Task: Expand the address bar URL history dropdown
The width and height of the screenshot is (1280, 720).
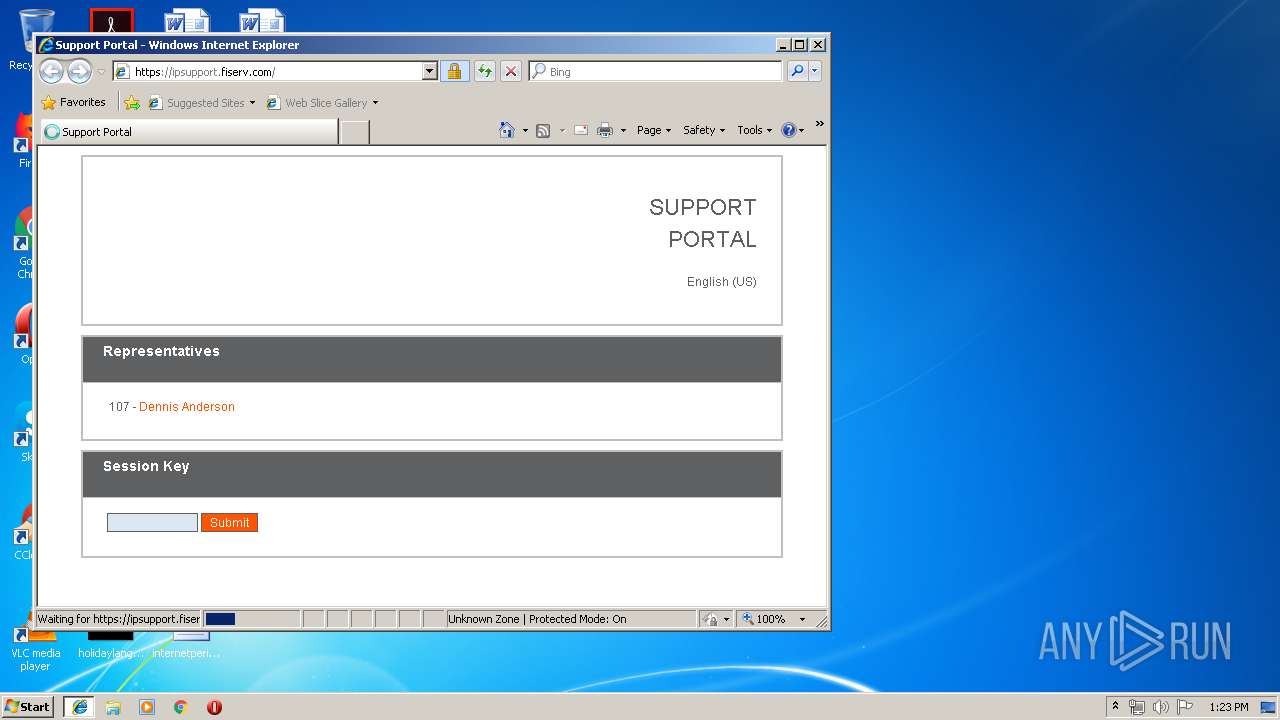Action: tap(430, 72)
